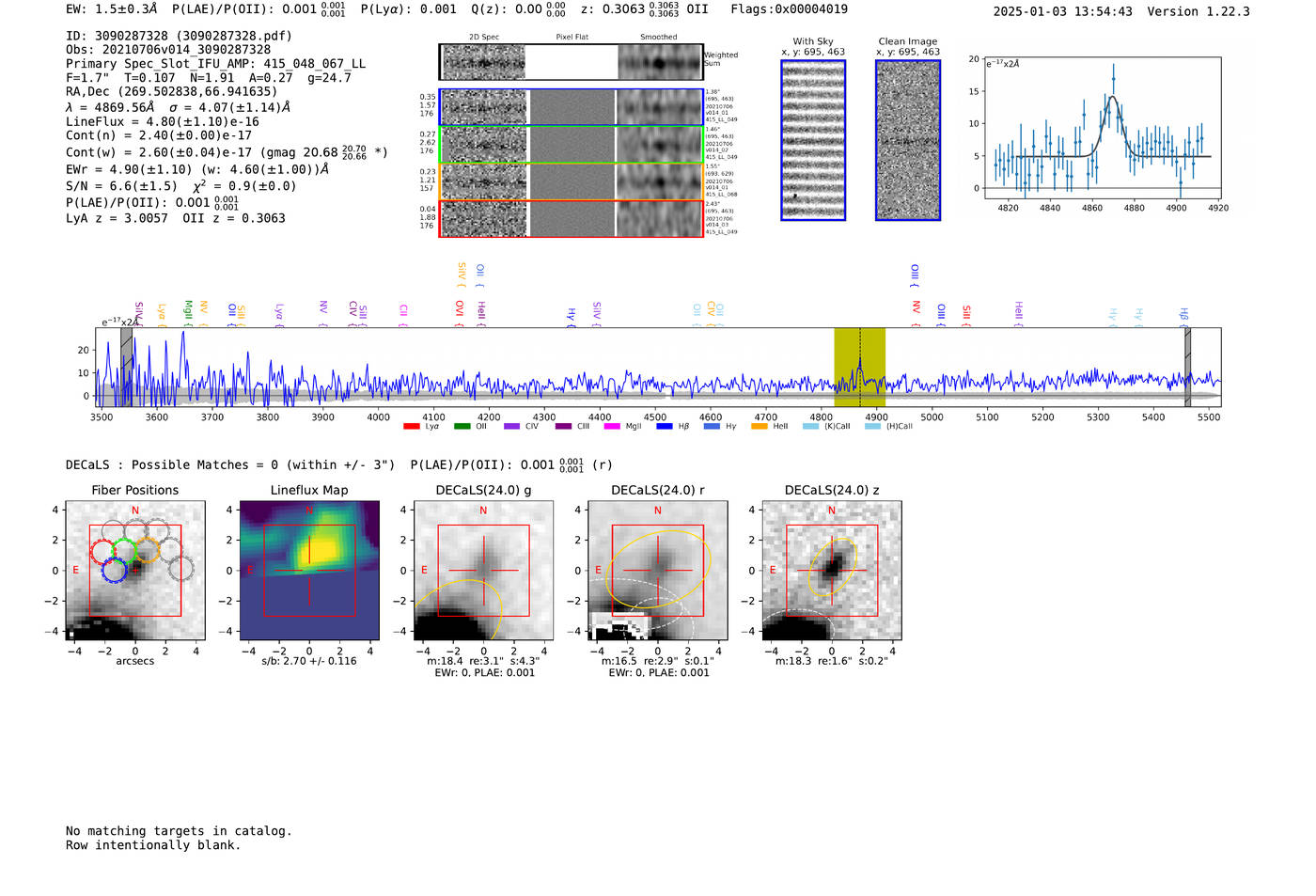Open the DECaLS(24.0) r cutout
This screenshot has height=896, width=1316.
coord(658,571)
